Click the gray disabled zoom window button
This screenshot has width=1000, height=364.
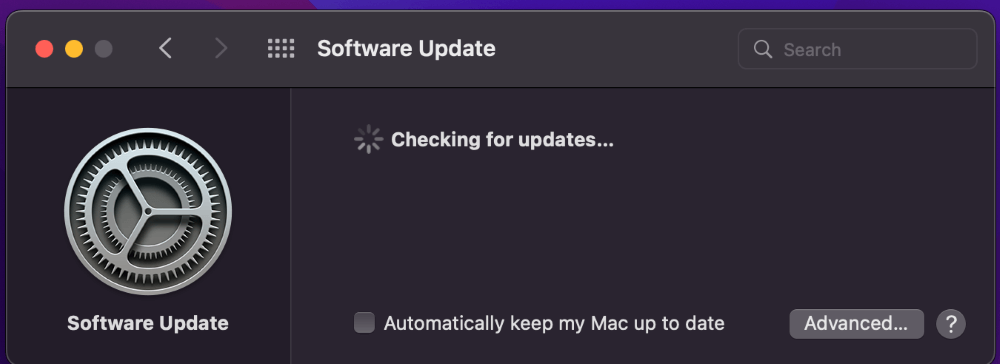point(103,49)
